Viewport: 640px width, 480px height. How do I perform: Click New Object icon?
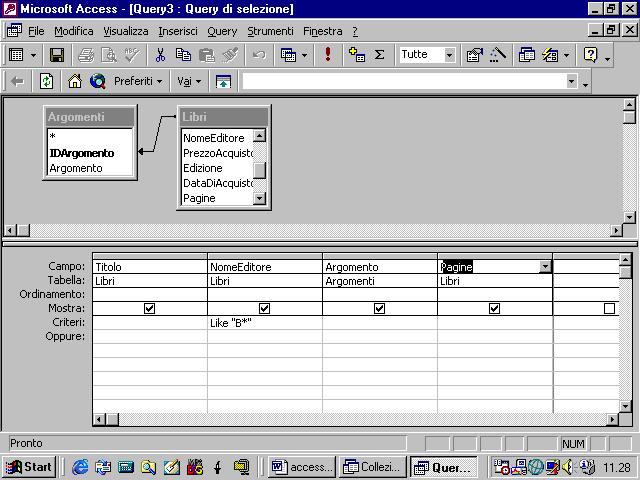pos(550,55)
